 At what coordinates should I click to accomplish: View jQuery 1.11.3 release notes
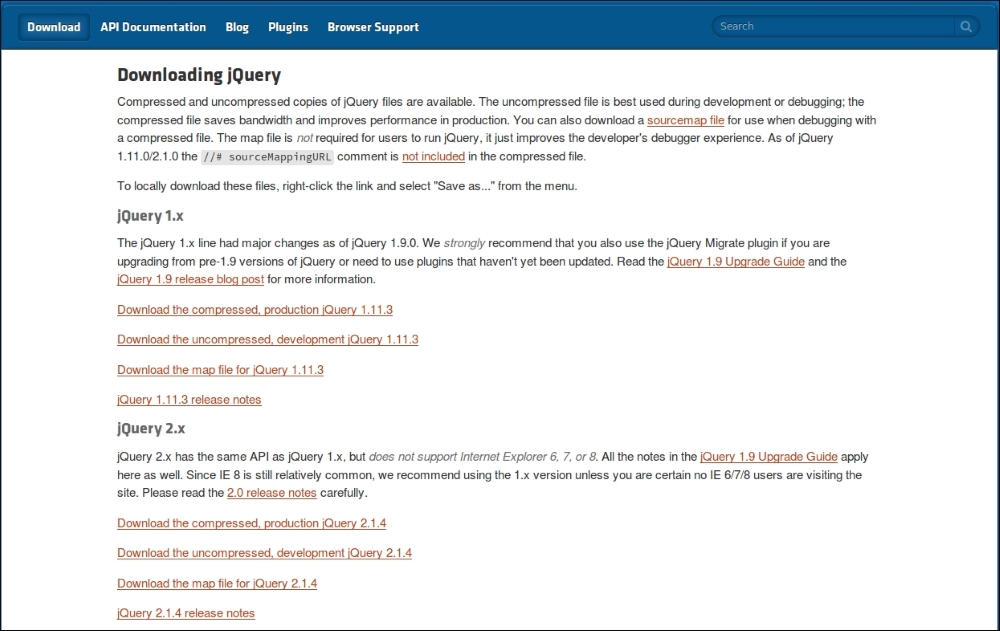tap(189, 399)
